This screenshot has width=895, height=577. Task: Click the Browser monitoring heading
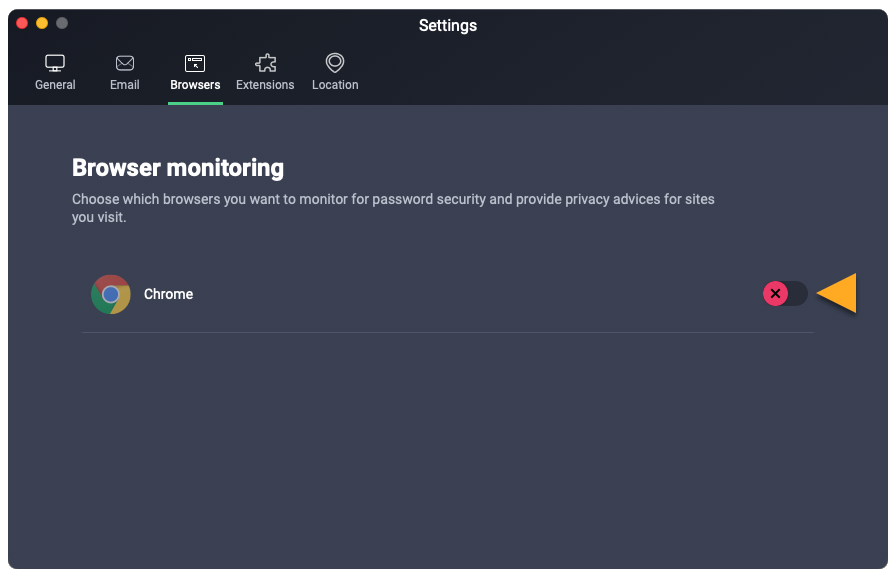click(x=178, y=167)
